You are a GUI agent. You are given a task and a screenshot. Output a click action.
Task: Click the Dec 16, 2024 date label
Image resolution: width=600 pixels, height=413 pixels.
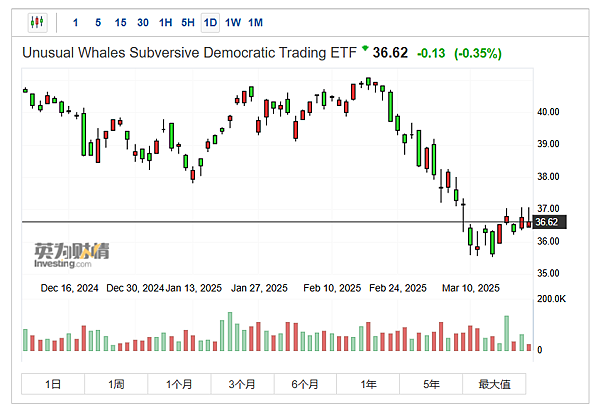(69, 288)
